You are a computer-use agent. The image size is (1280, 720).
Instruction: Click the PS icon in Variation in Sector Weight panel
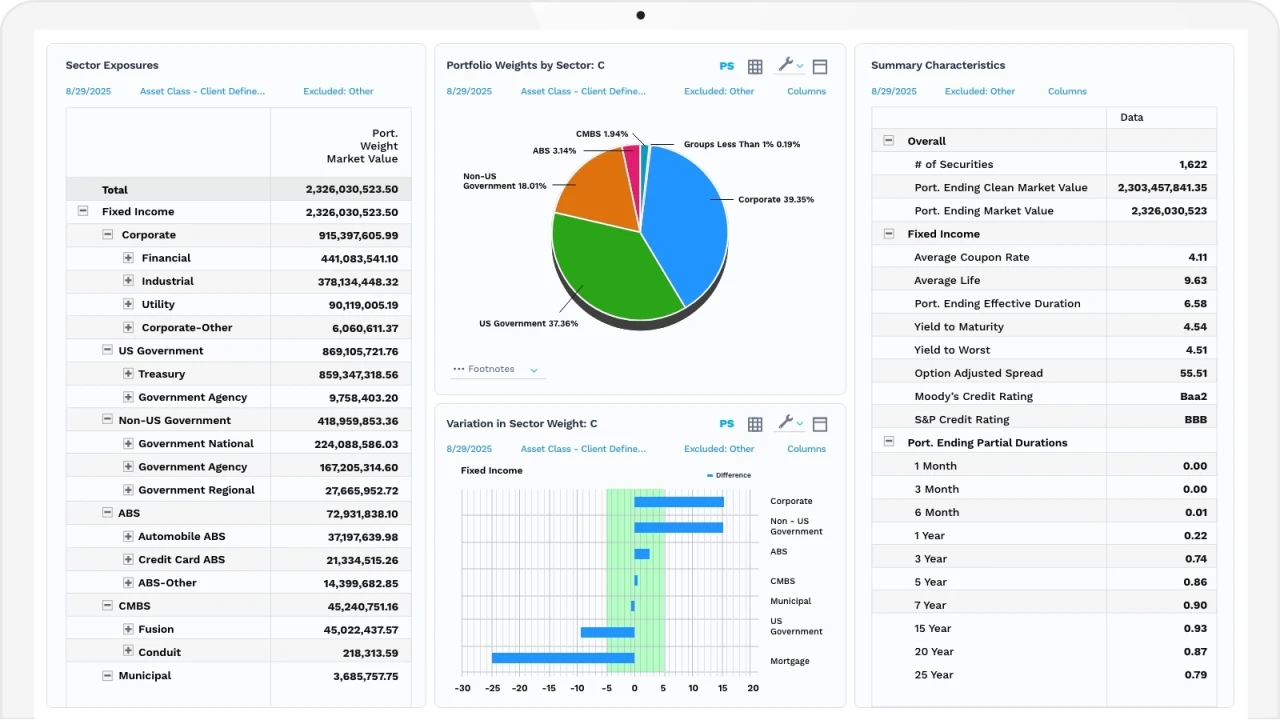tap(727, 424)
